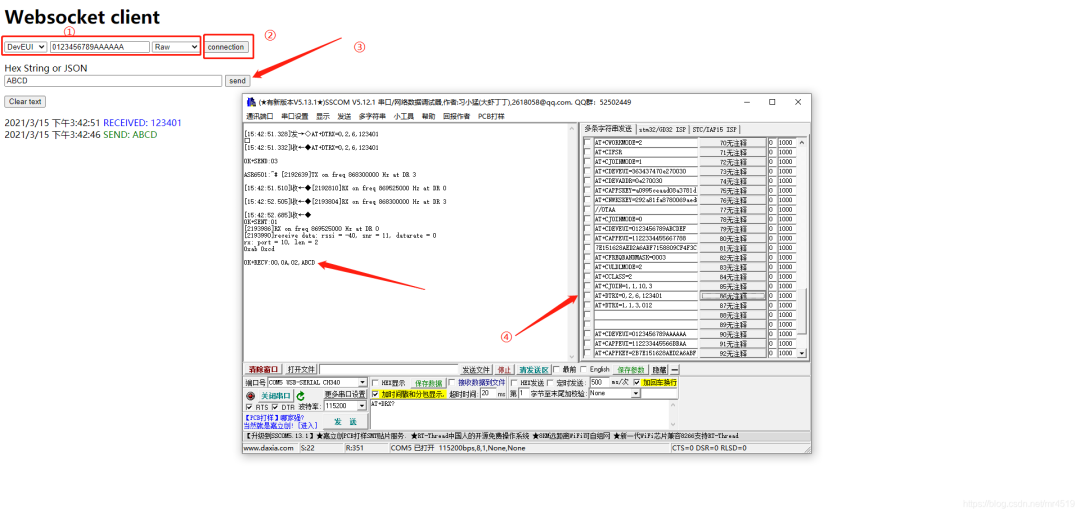Click the 86无注释 send button for AT+DTRX=0,2,6,123401
The image size is (1080, 514).
click(x=733, y=296)
